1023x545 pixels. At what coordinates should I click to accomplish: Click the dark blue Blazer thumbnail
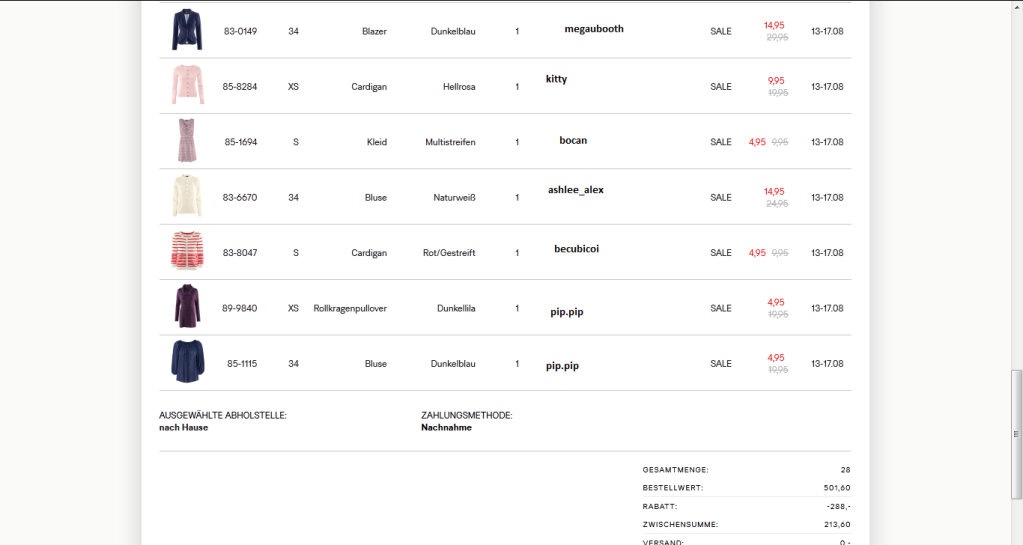pyautogui.click(x=186, y=30)
